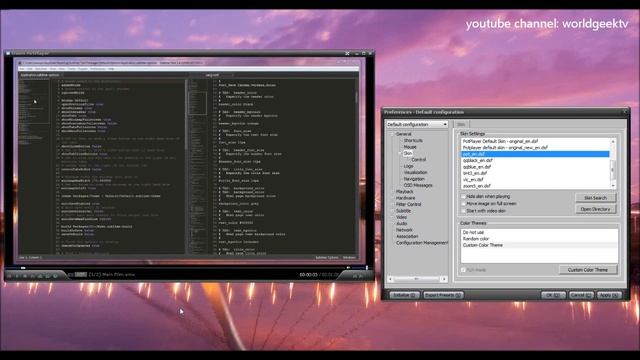
Task: Select Custom Color Theme list entry
Action: pos(539,245)
